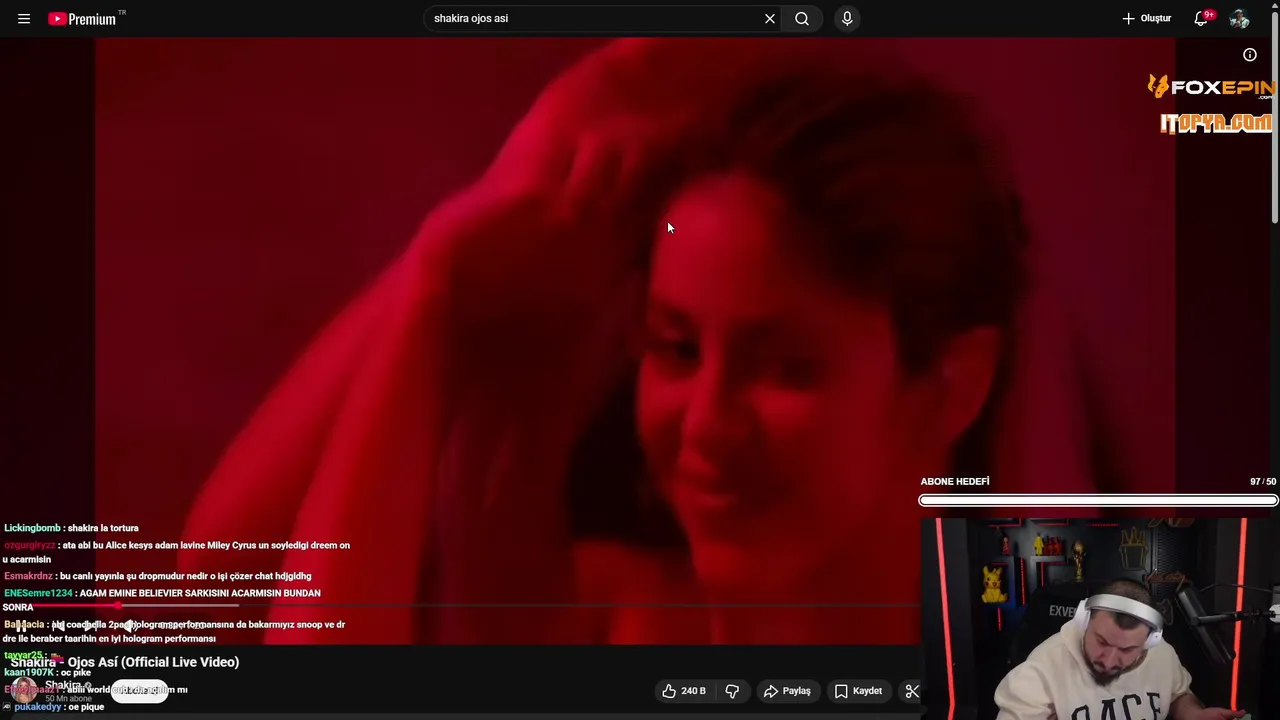The image size is (1280, 720).
Task: Click ENESemre1234 chat message
Action: (x=162, y=599)
